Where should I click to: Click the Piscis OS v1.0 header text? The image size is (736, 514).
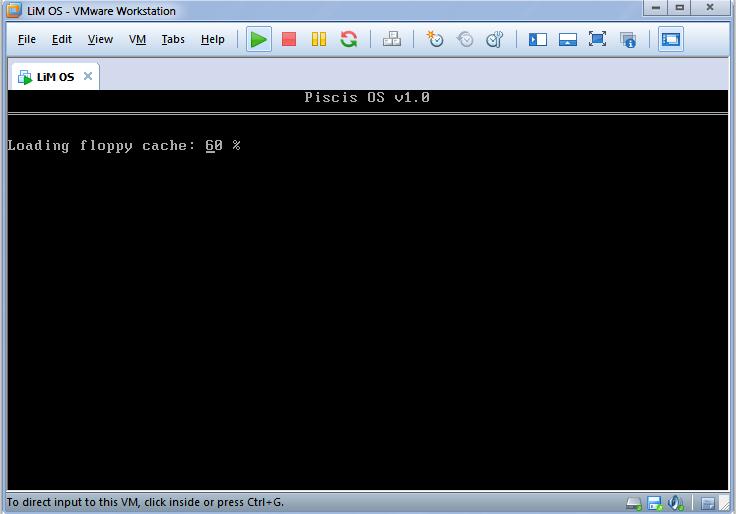point(367,97)
